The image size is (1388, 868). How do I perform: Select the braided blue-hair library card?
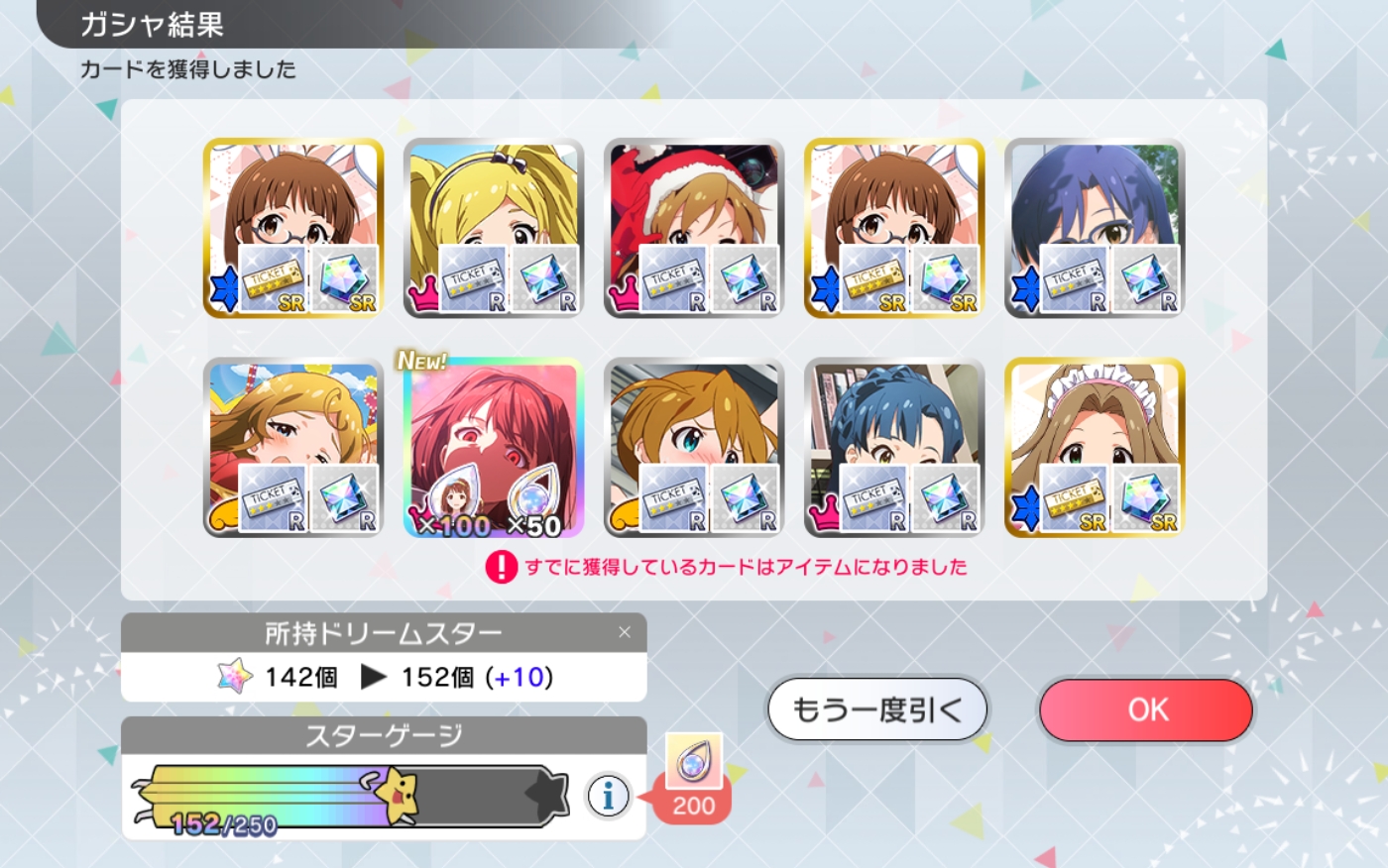tap(894, 448)
